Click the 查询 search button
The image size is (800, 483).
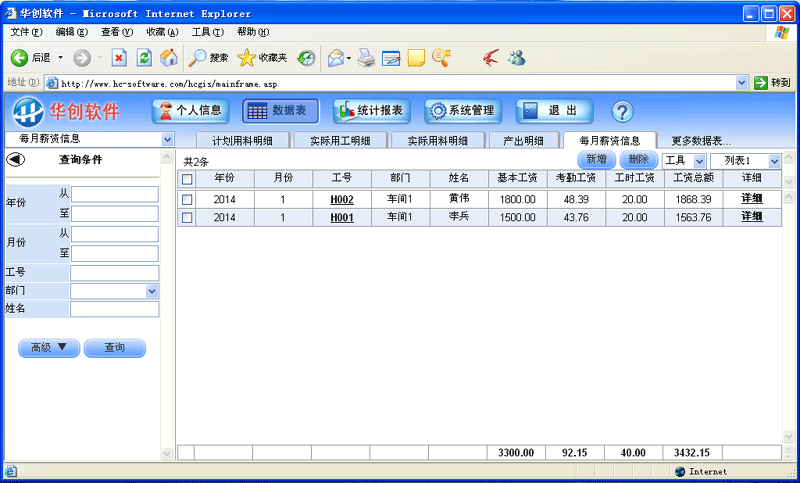[x=114, y=348]
